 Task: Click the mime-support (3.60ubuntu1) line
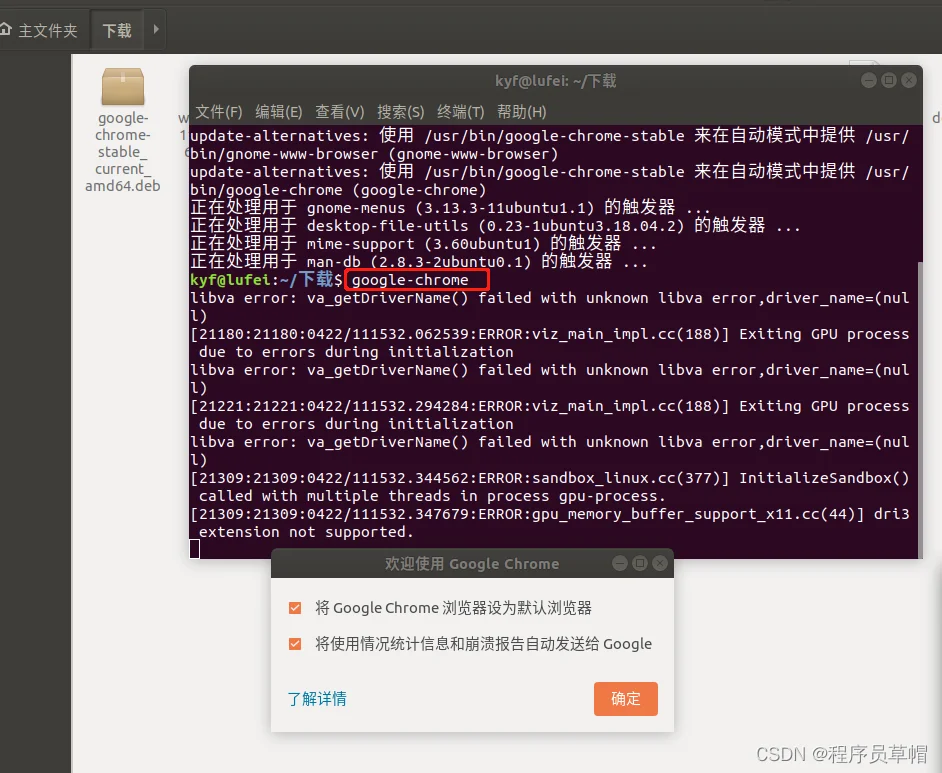(424, 244)
